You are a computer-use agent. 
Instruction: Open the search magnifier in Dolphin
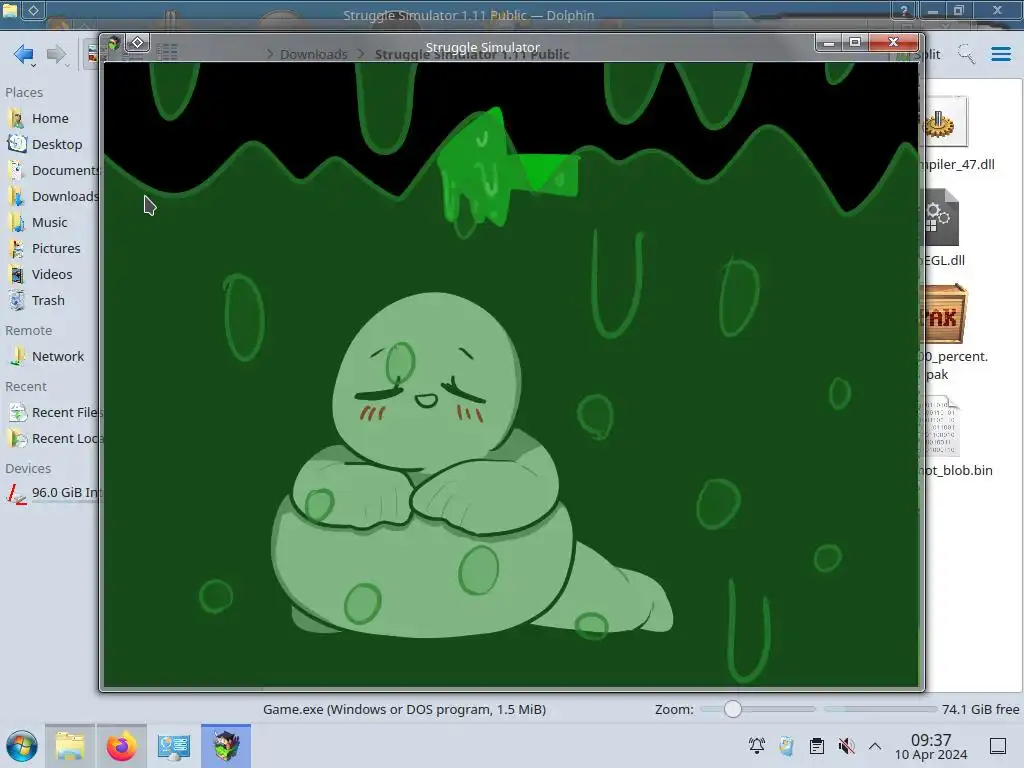pos(966,54)
